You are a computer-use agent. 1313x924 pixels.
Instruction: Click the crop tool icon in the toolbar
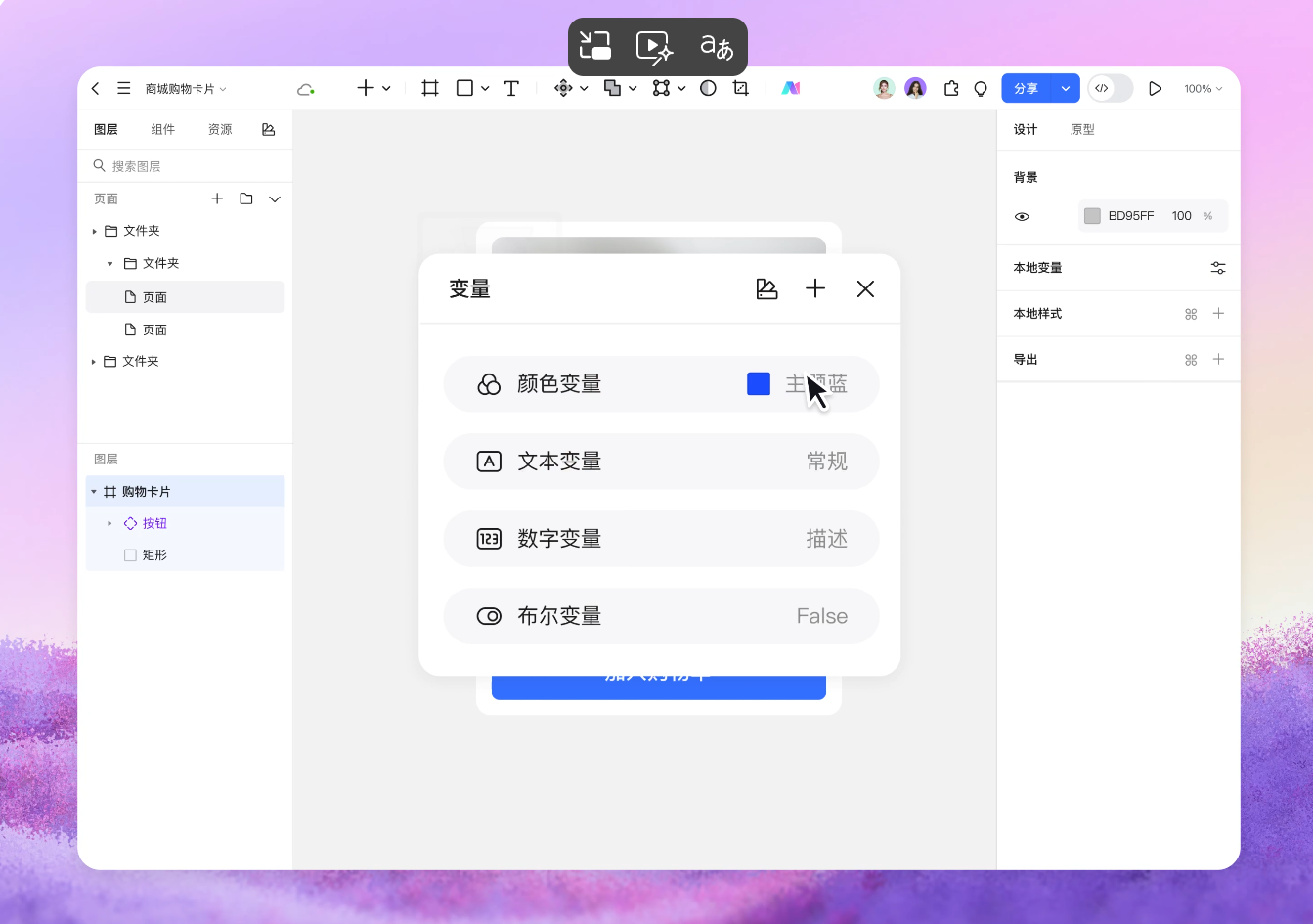click(x=740, y=88)
